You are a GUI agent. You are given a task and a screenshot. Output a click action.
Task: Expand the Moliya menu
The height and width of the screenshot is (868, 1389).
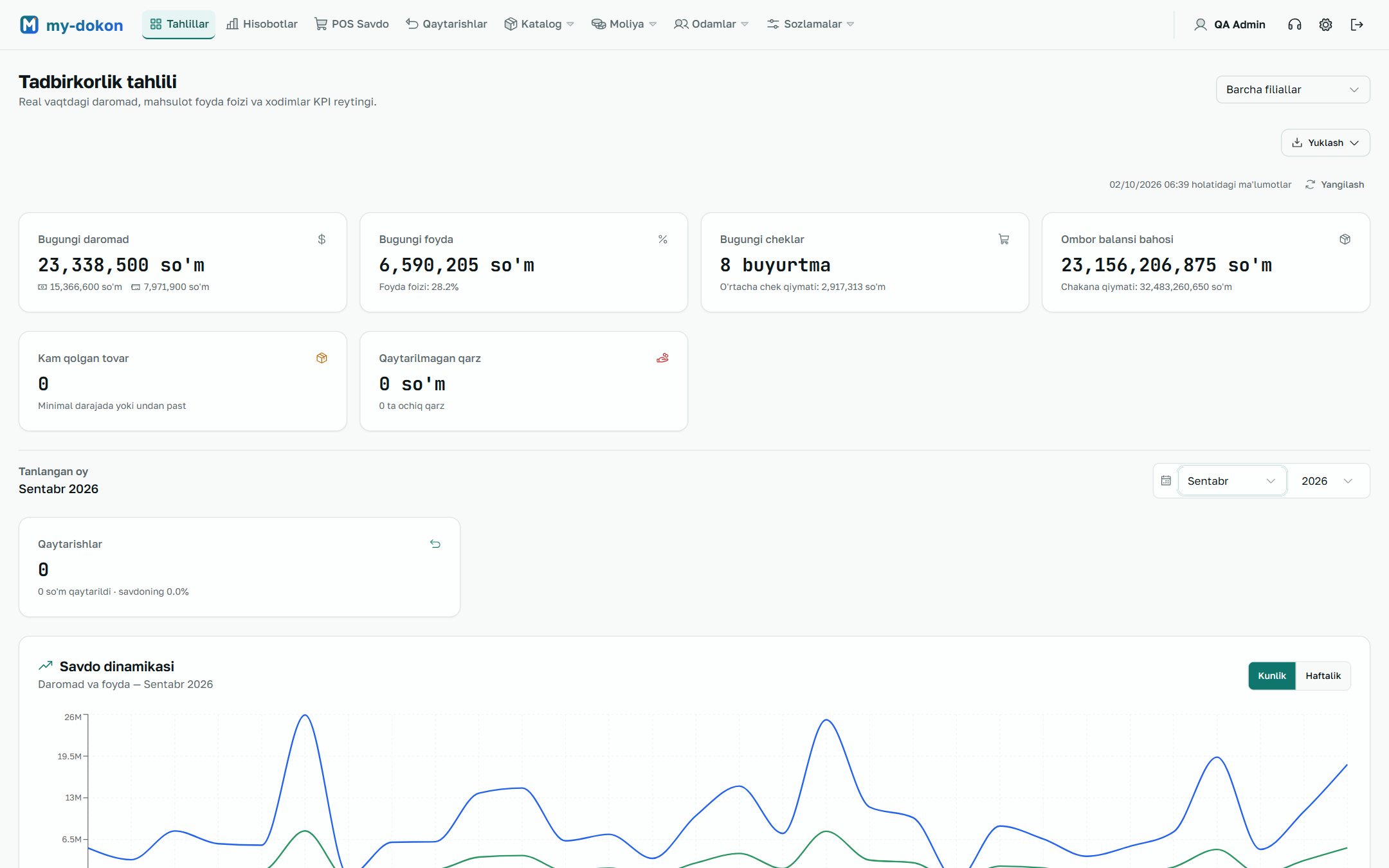pyautogui.click(x=624, y=24)
